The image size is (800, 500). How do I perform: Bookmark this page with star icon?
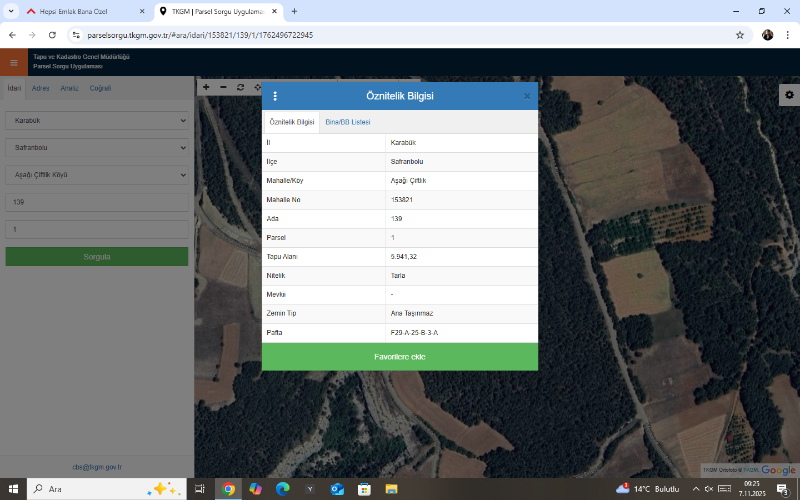click(x=740, y=34)
